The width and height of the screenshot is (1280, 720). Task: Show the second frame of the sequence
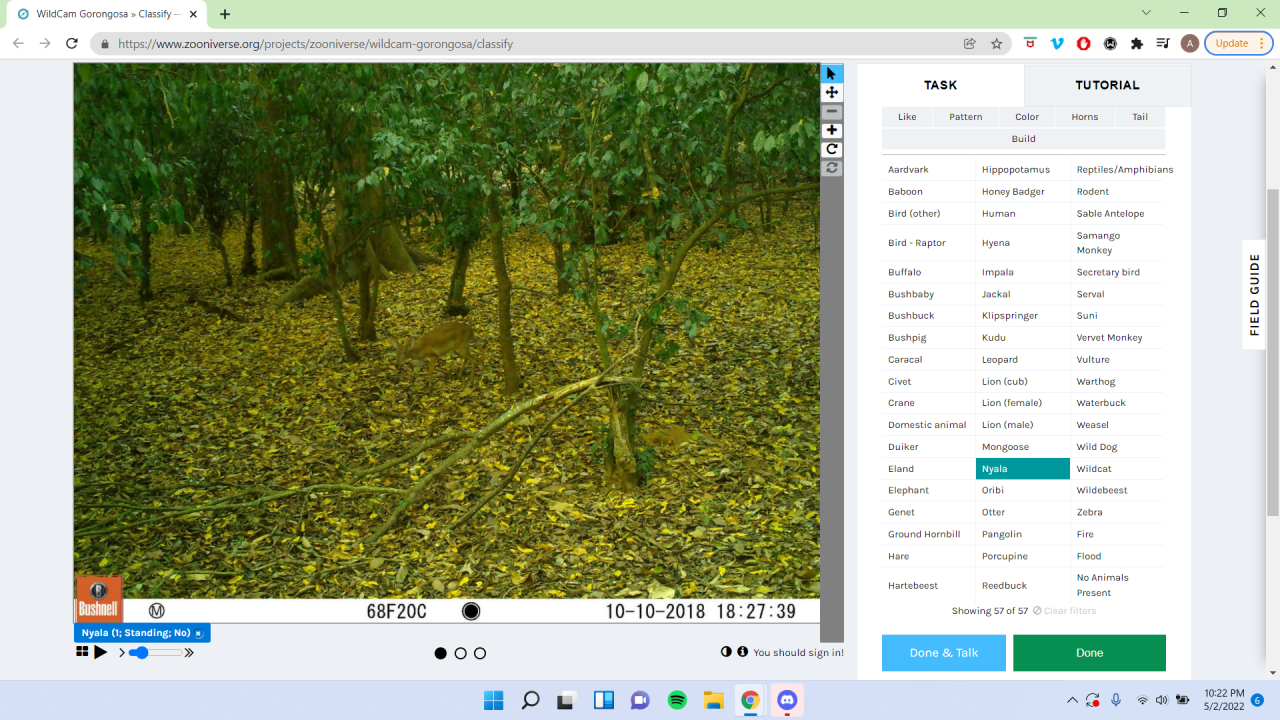(460, 653)
